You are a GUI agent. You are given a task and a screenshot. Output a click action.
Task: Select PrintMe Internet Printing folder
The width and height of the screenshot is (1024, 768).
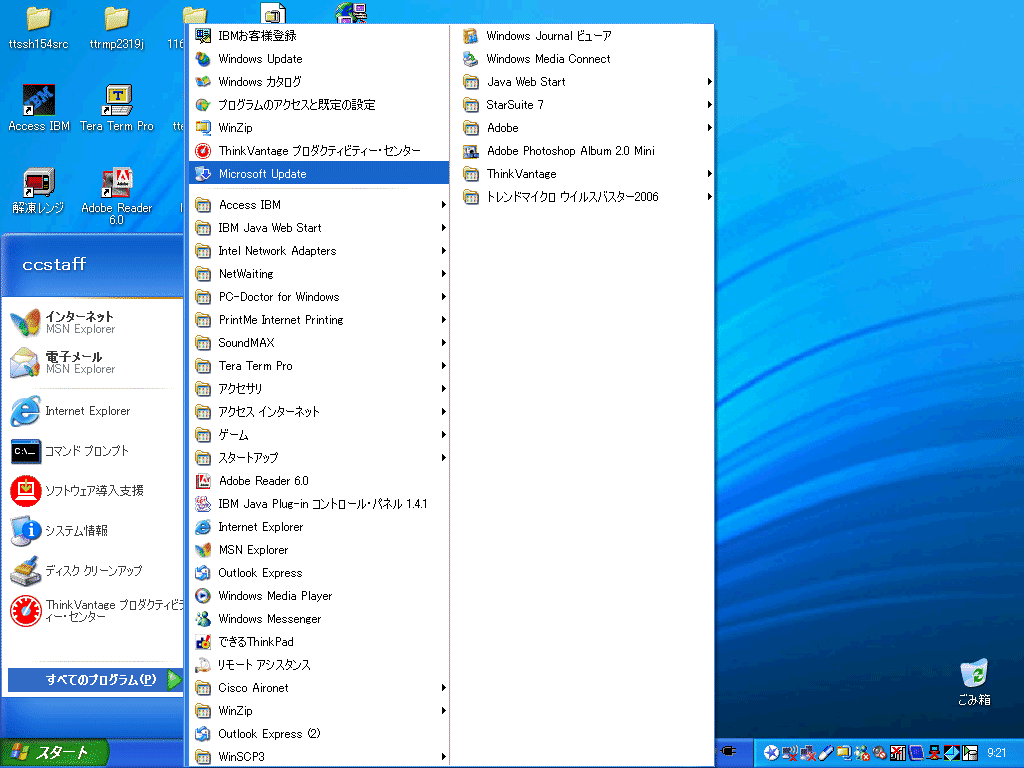(319, 320)
